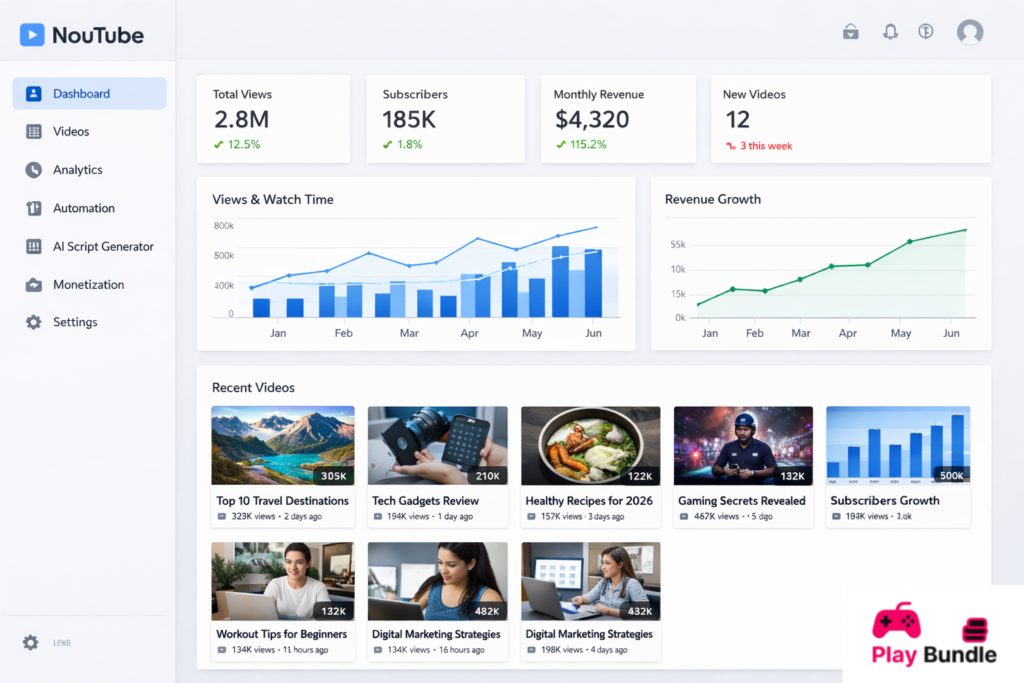
Task: Click the Analytics clock icon in sidebar
Action: (34, 170)
